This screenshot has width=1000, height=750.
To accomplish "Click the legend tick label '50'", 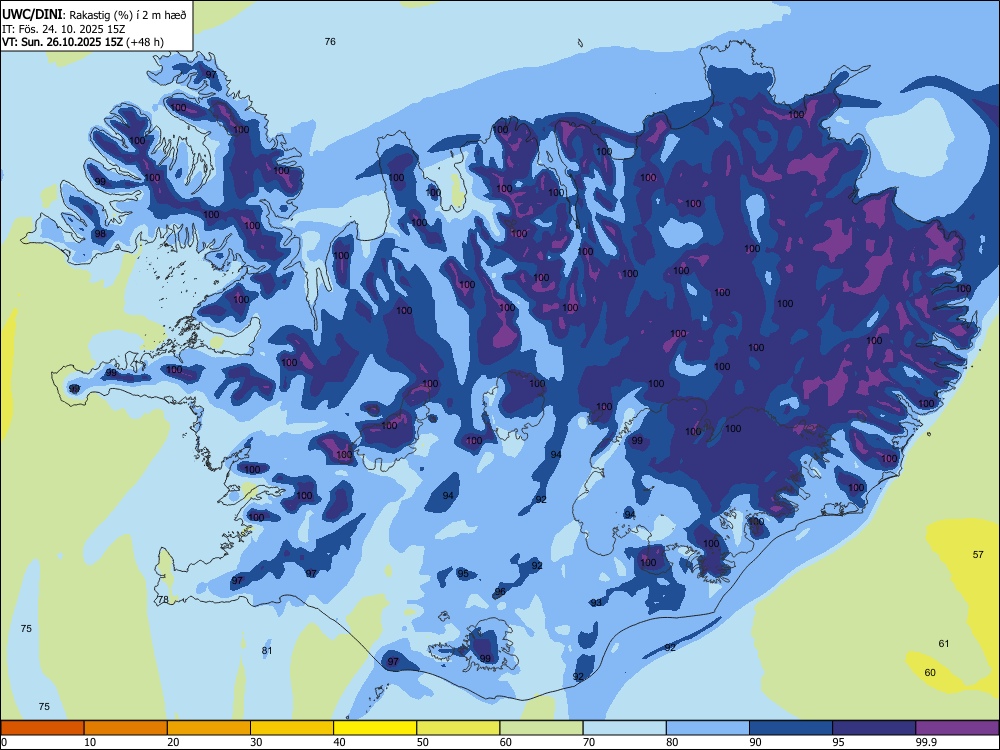I will 422,742.
